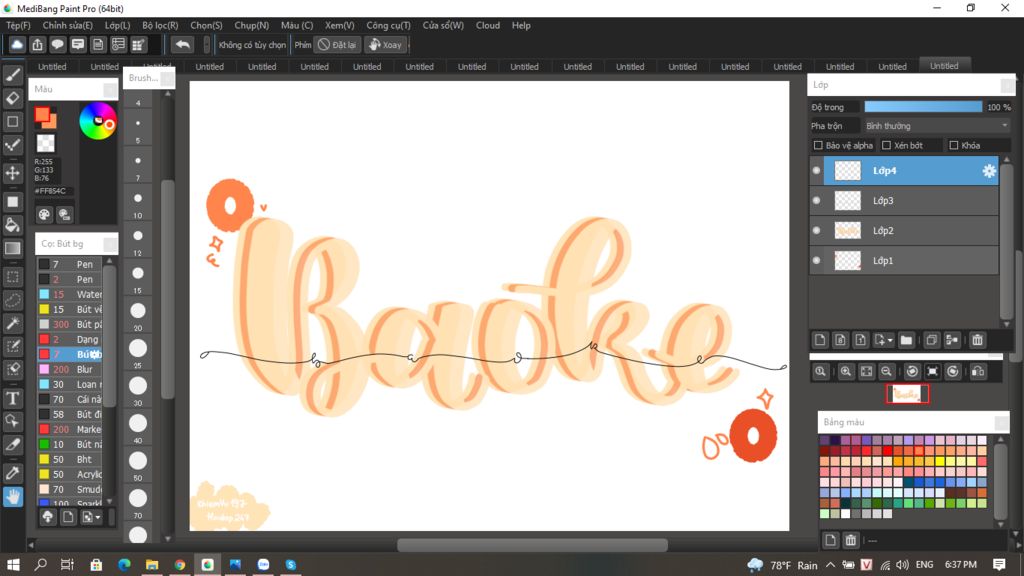The width and height of the screenshot is (1024, 576).
Task: Toggle Xén bớt checkbox
Action: tap(886, 145)
